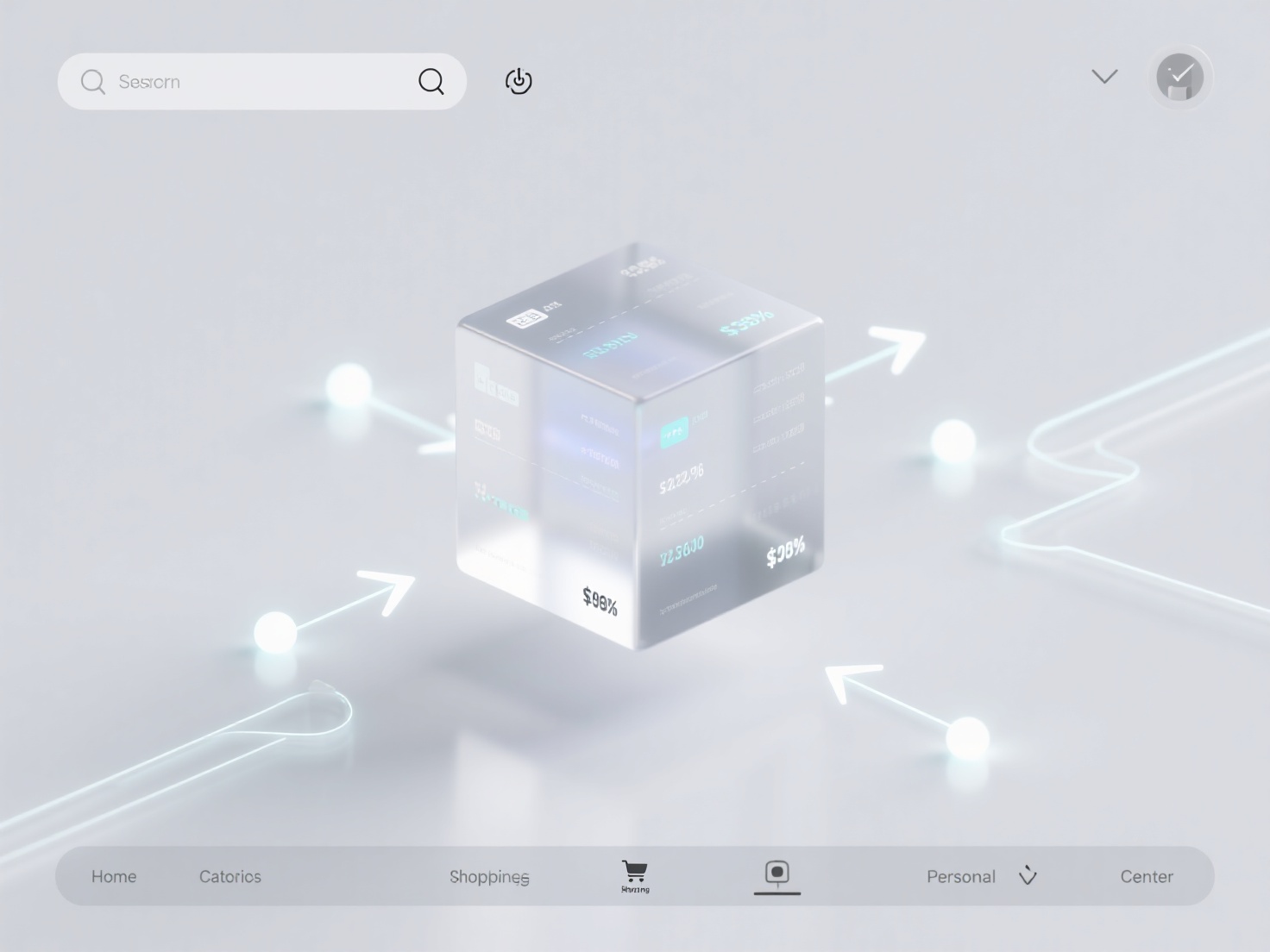Click the power icon beside the search bar
The height and width of the screenshot is (952, 1270).
tap(519, 80)
